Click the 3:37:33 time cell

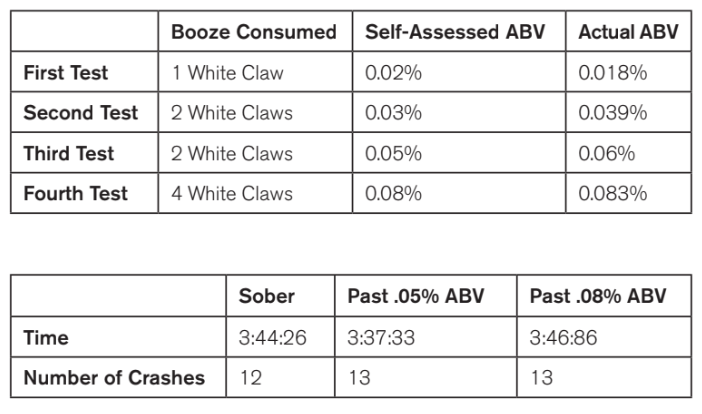click(x=426, y=337)
